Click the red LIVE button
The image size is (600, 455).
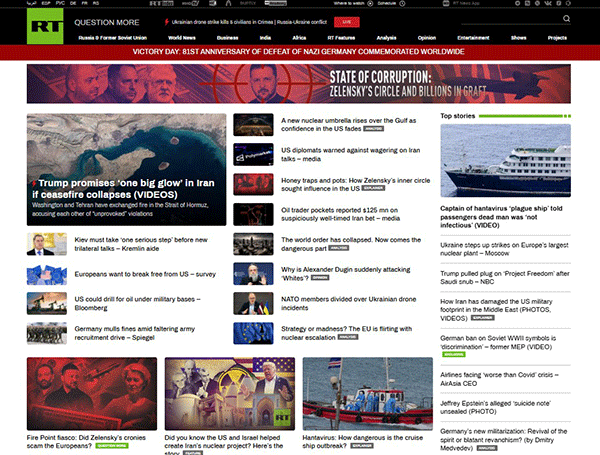click(x=347, y=22)
